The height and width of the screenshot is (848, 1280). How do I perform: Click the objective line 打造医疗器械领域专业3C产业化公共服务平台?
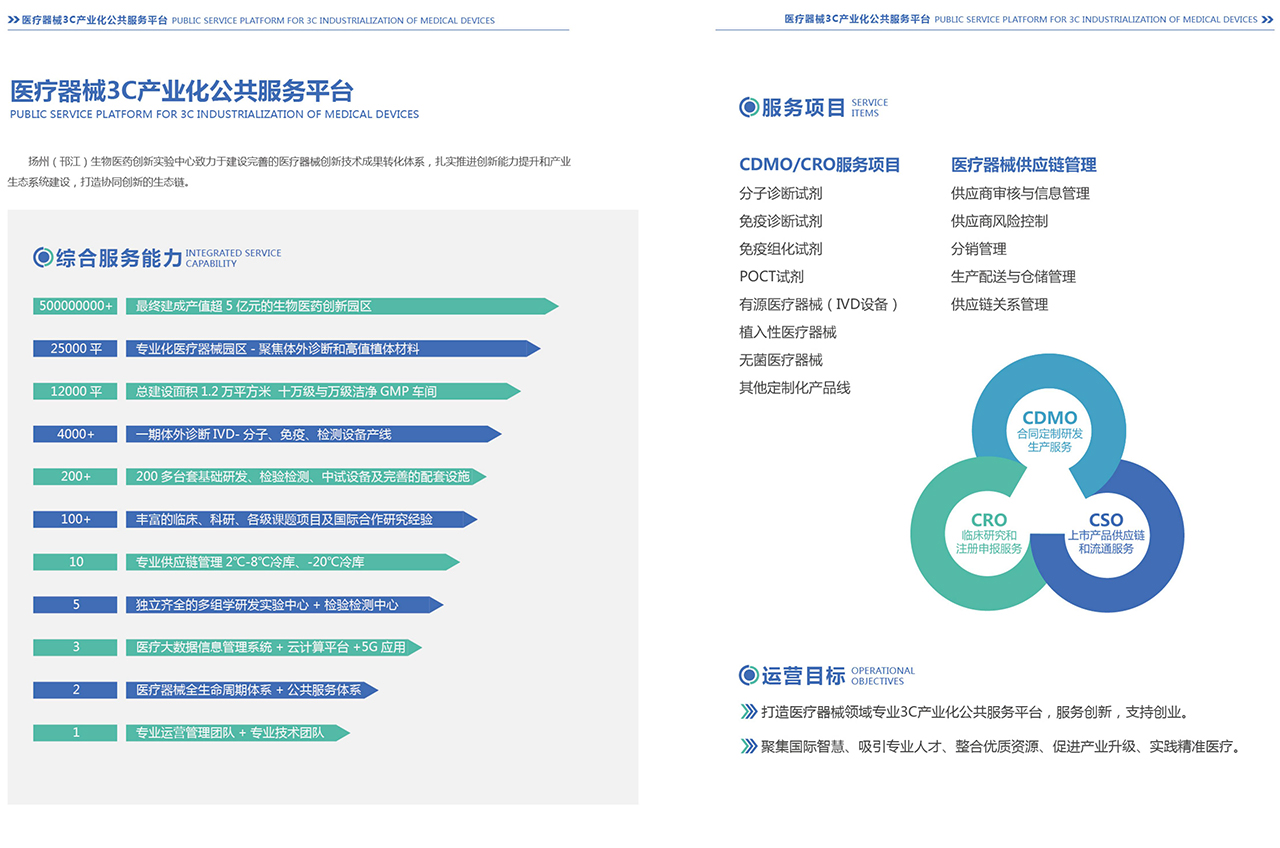975,713
